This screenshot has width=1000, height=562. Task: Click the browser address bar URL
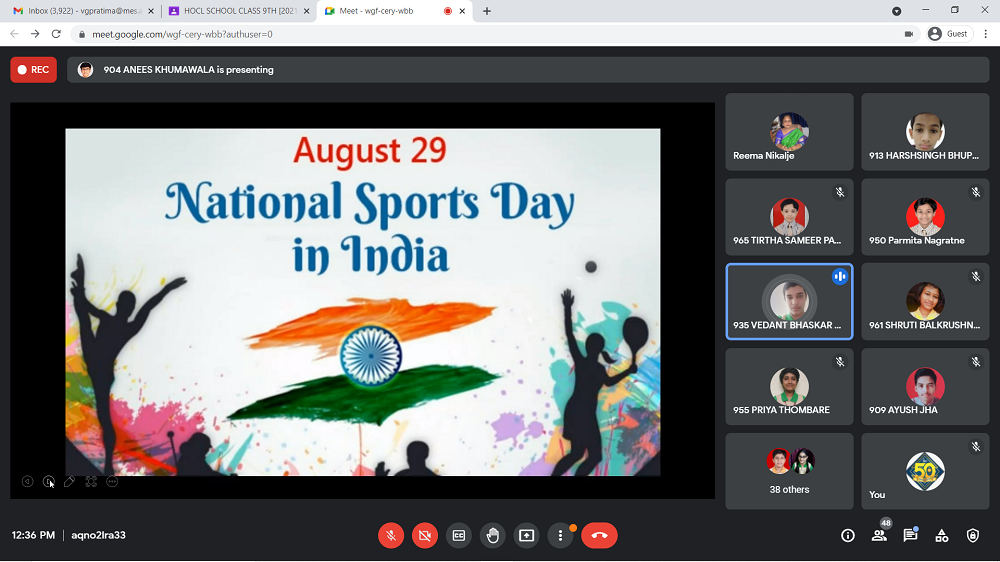click(400, 34)
